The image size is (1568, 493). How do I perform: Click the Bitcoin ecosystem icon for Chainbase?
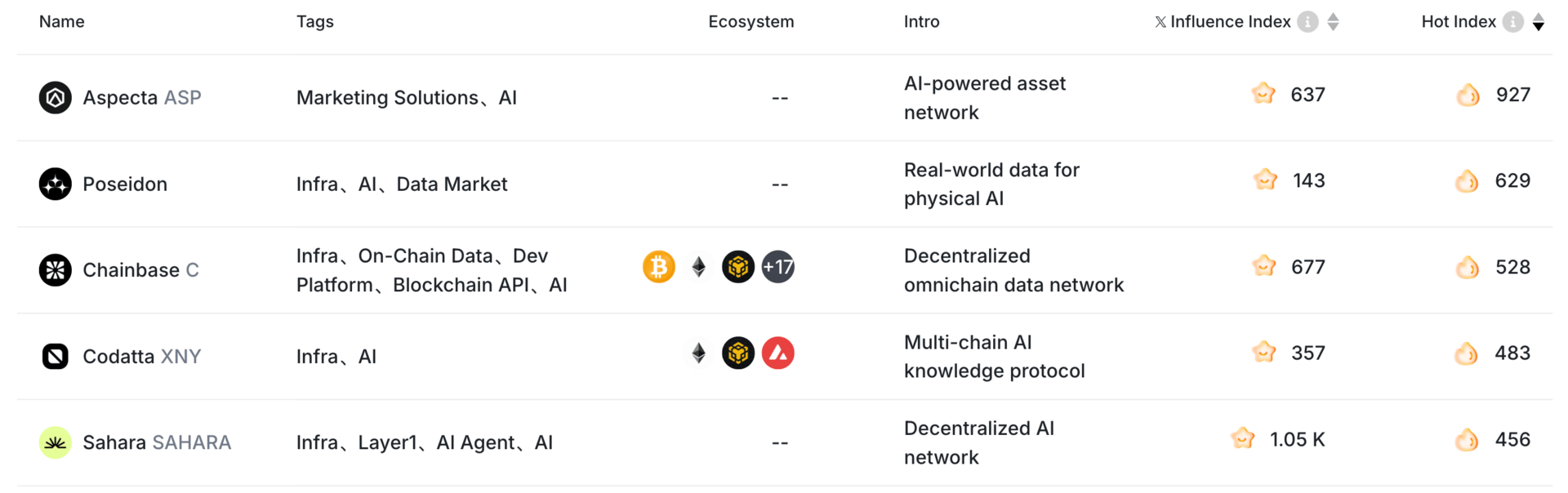[x=659, y=267]
